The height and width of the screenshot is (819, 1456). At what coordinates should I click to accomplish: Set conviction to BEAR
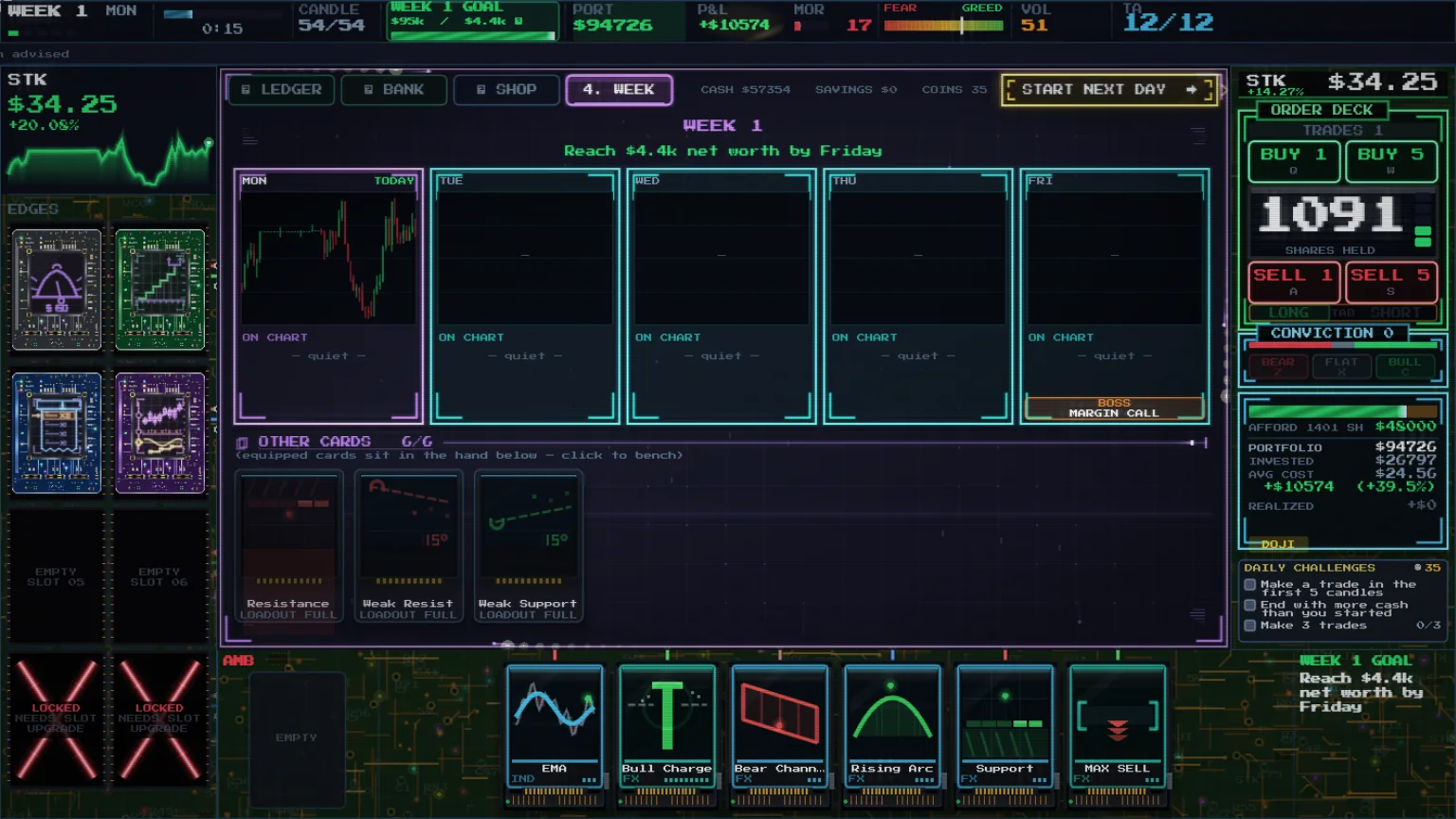[1277, 365]
